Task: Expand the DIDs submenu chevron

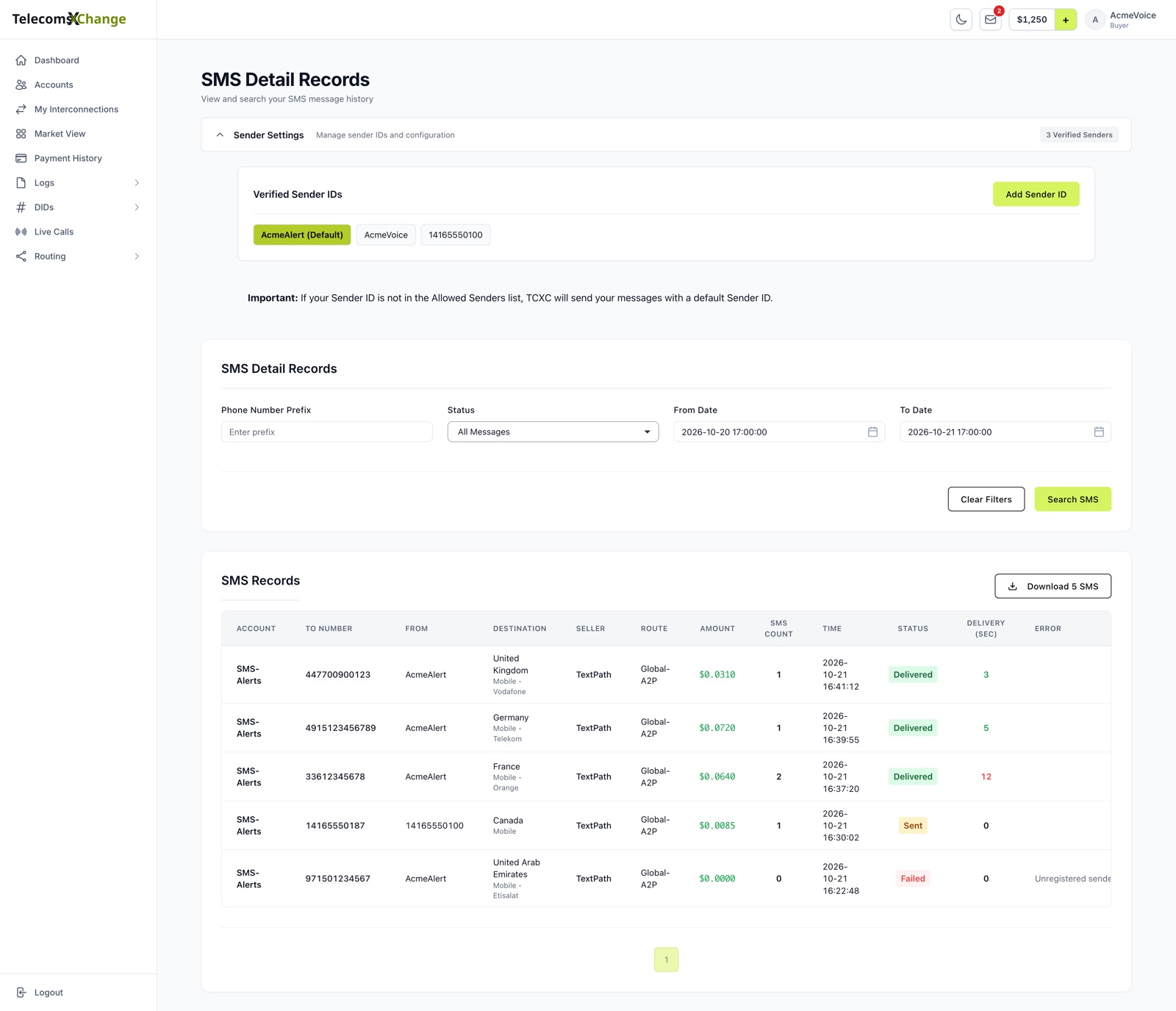Action: [x=137, y=207]
